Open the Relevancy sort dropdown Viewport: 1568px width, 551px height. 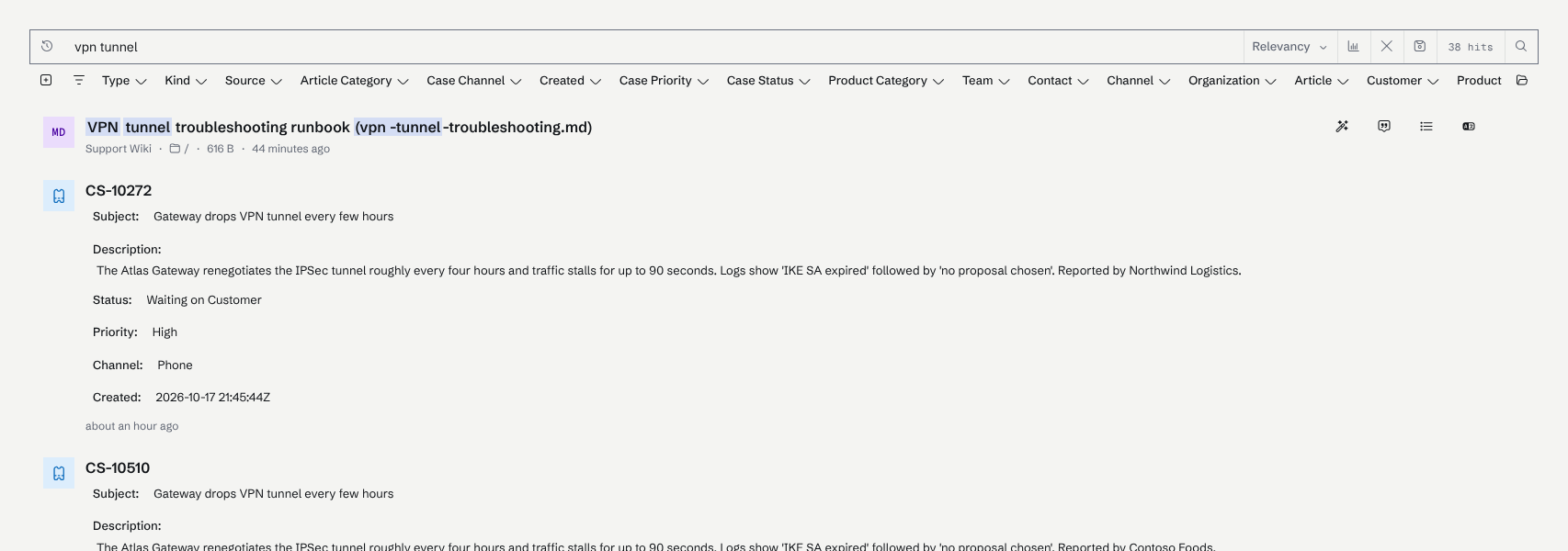pos(1290,47)
